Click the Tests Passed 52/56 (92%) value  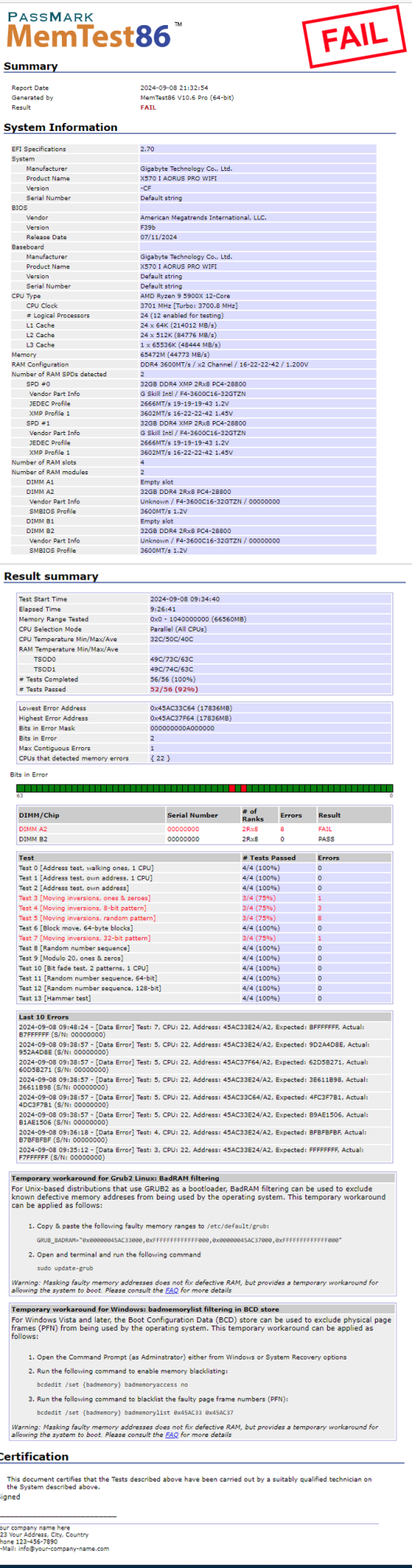[173, 689]
